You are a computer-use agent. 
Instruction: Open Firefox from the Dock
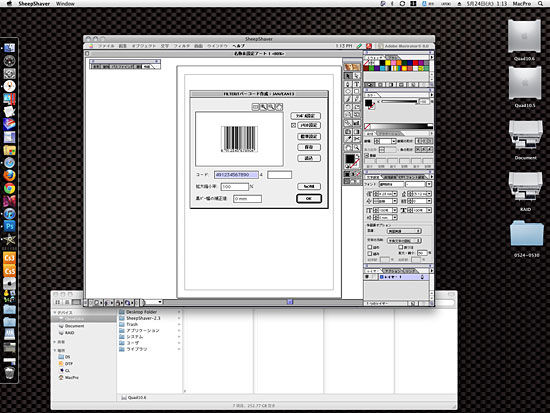9,175
